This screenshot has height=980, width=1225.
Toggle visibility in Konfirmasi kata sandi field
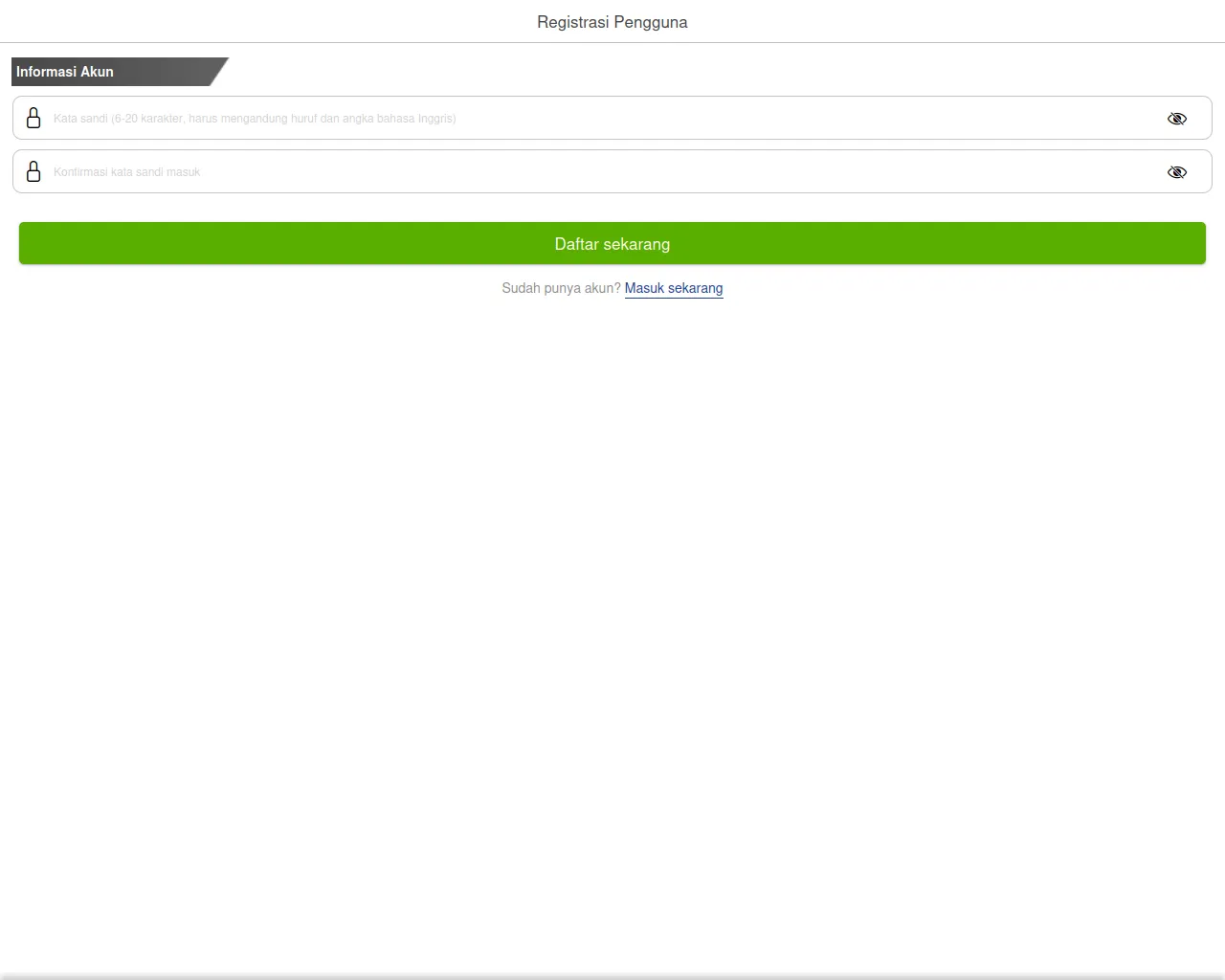point(1177,172)
